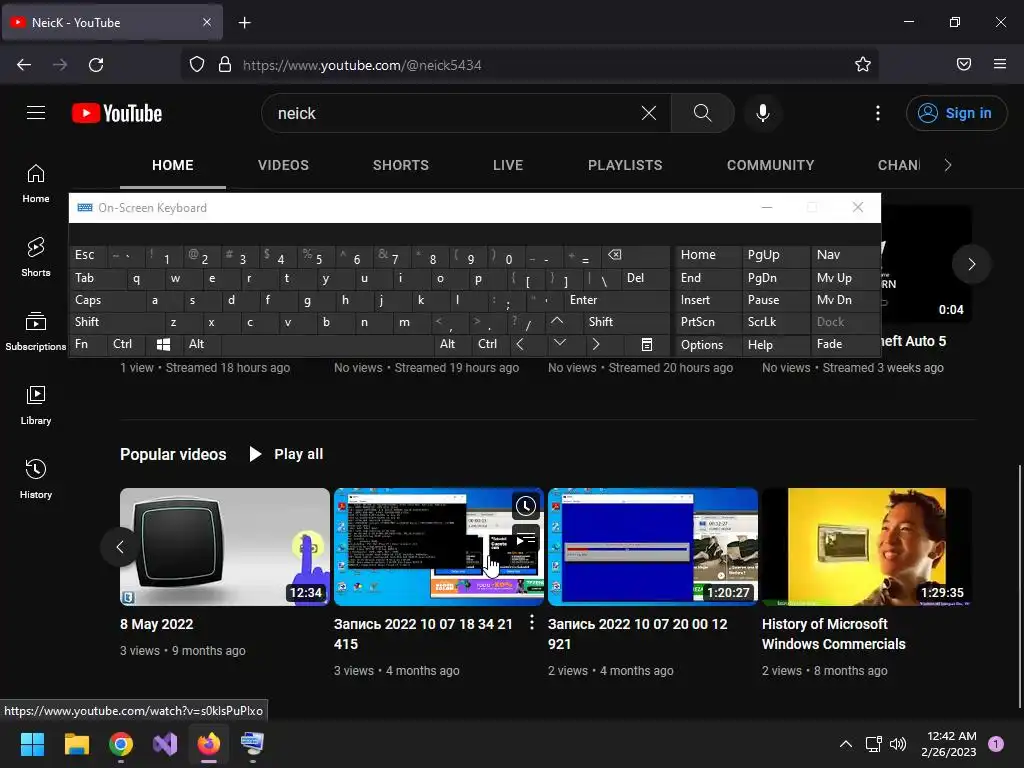
Task: Toggle left Alt on On-Screen Keyboard
Action: tap(201, 344)
